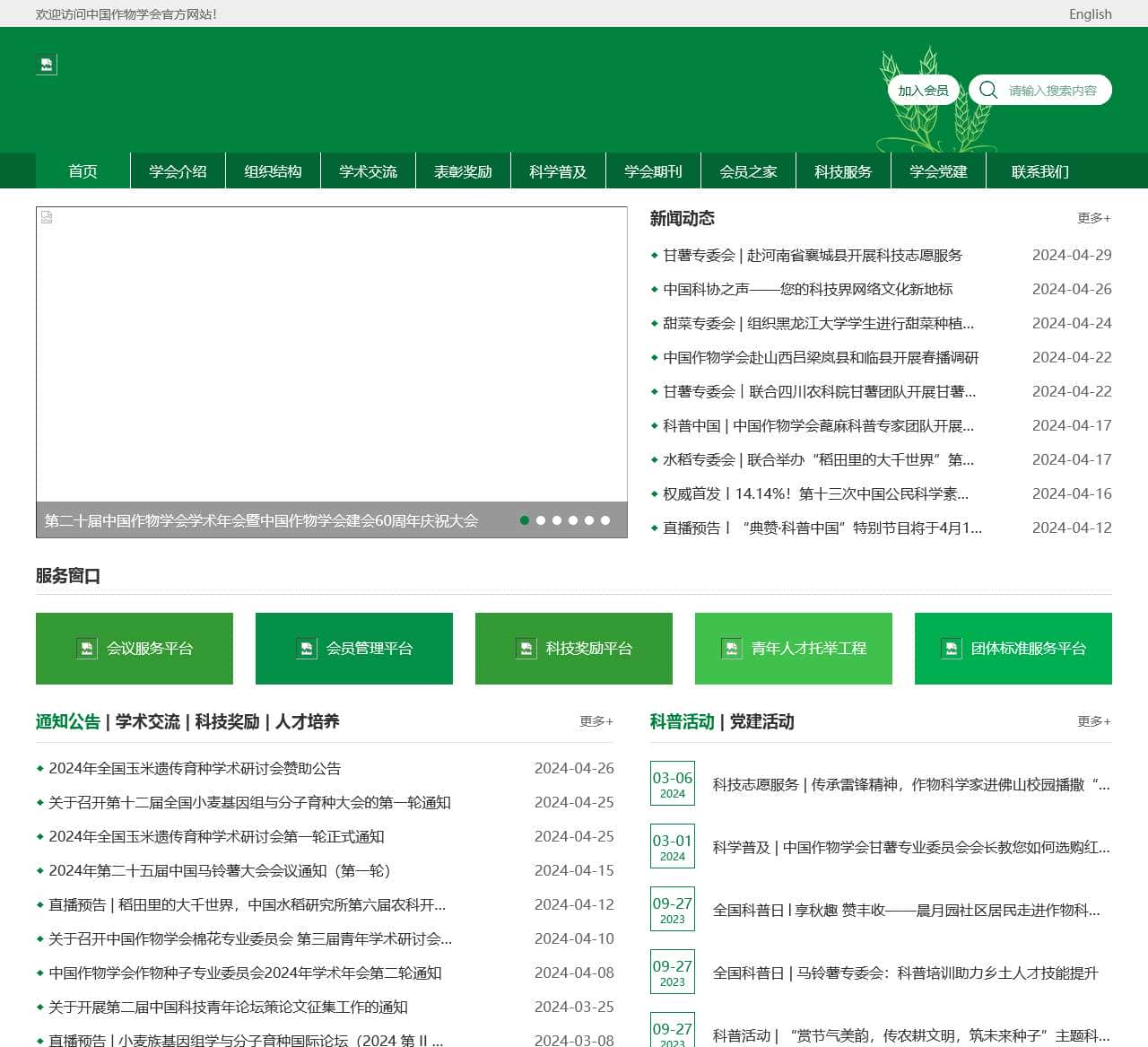Switch site language to English
The height and width of the screenshot is (1047, 1148).
tap(1091, 13)
